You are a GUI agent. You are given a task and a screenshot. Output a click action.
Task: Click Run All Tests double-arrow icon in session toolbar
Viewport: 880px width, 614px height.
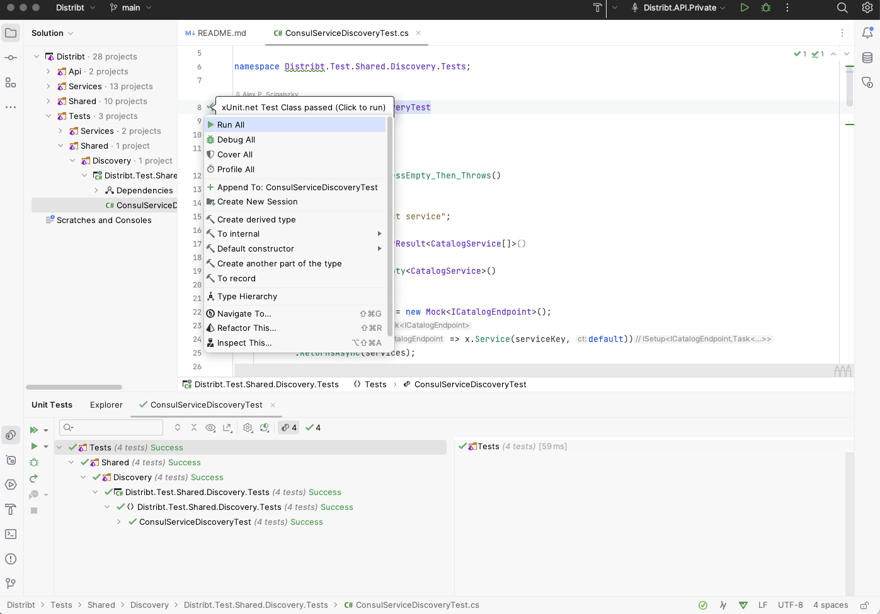click(34, 430)
